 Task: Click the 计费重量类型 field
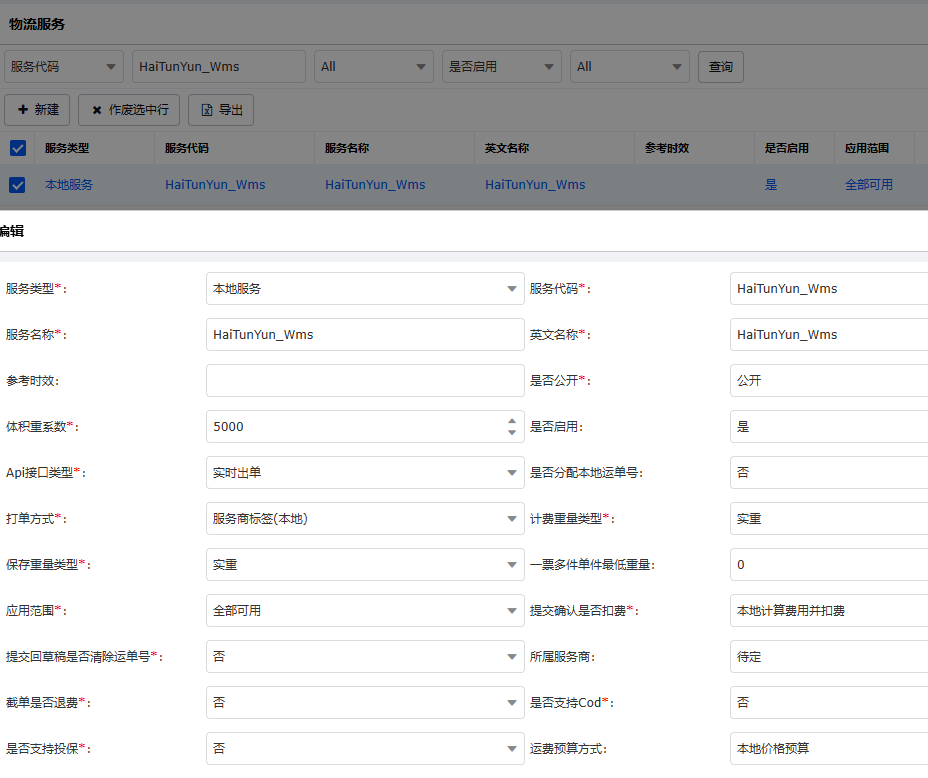click(x=829, y=519)
